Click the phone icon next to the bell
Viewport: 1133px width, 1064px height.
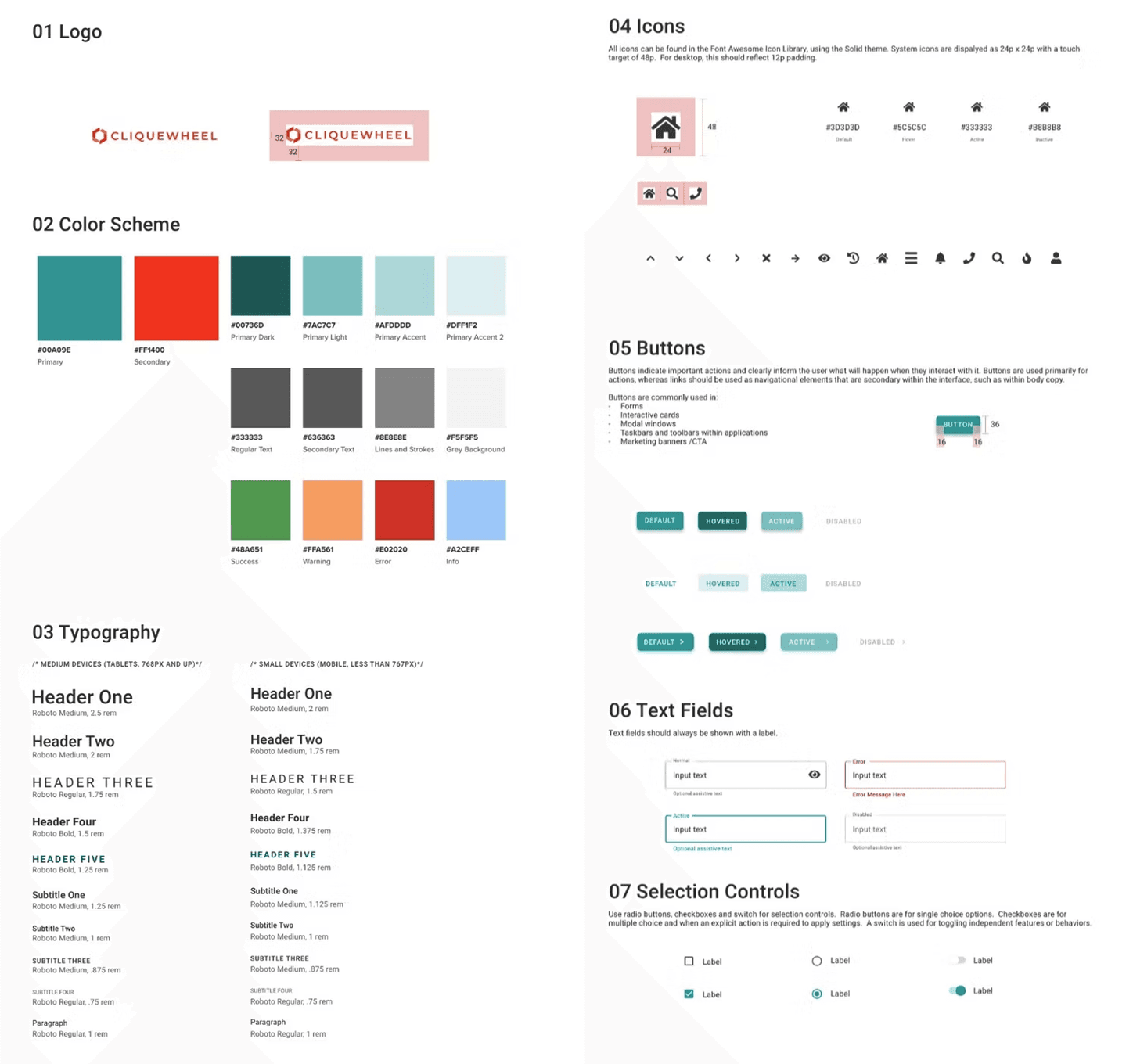click(x=969, y=258)
